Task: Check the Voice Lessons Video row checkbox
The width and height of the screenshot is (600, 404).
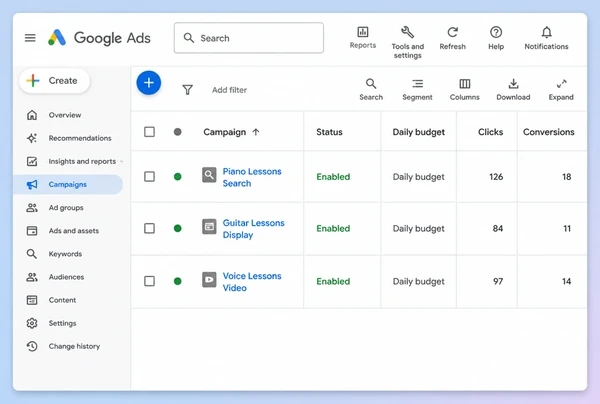Action: [x=149, y=281]
